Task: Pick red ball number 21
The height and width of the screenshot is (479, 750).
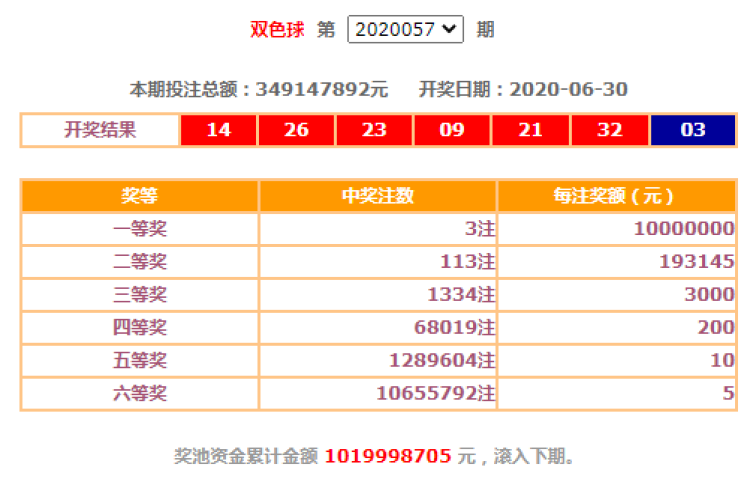Action: 530,130
